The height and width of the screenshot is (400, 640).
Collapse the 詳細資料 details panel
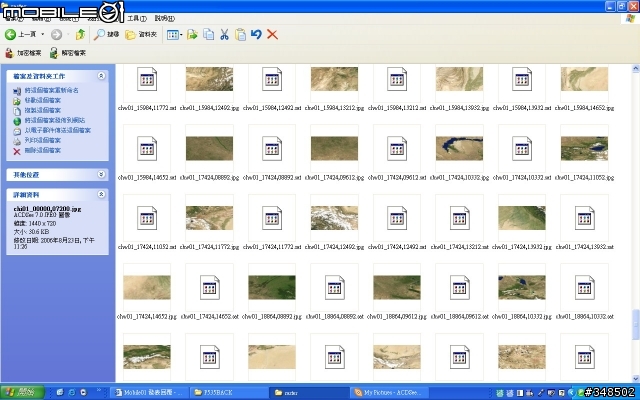click(101, 195)
